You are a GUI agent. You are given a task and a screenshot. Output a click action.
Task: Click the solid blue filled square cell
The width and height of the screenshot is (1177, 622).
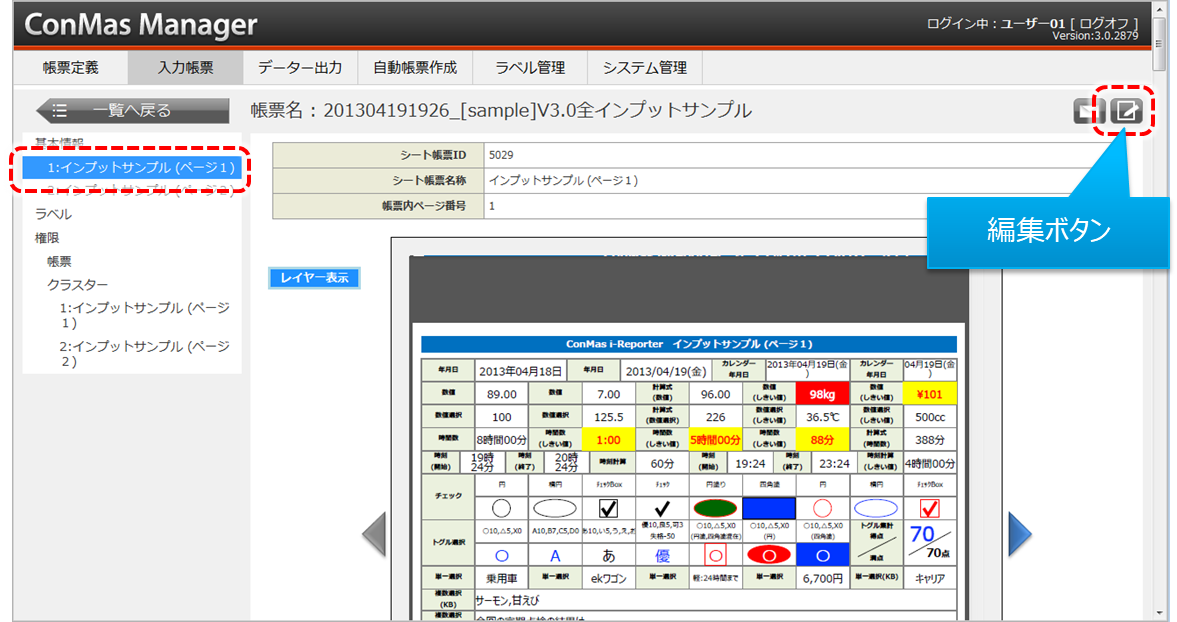769,508
